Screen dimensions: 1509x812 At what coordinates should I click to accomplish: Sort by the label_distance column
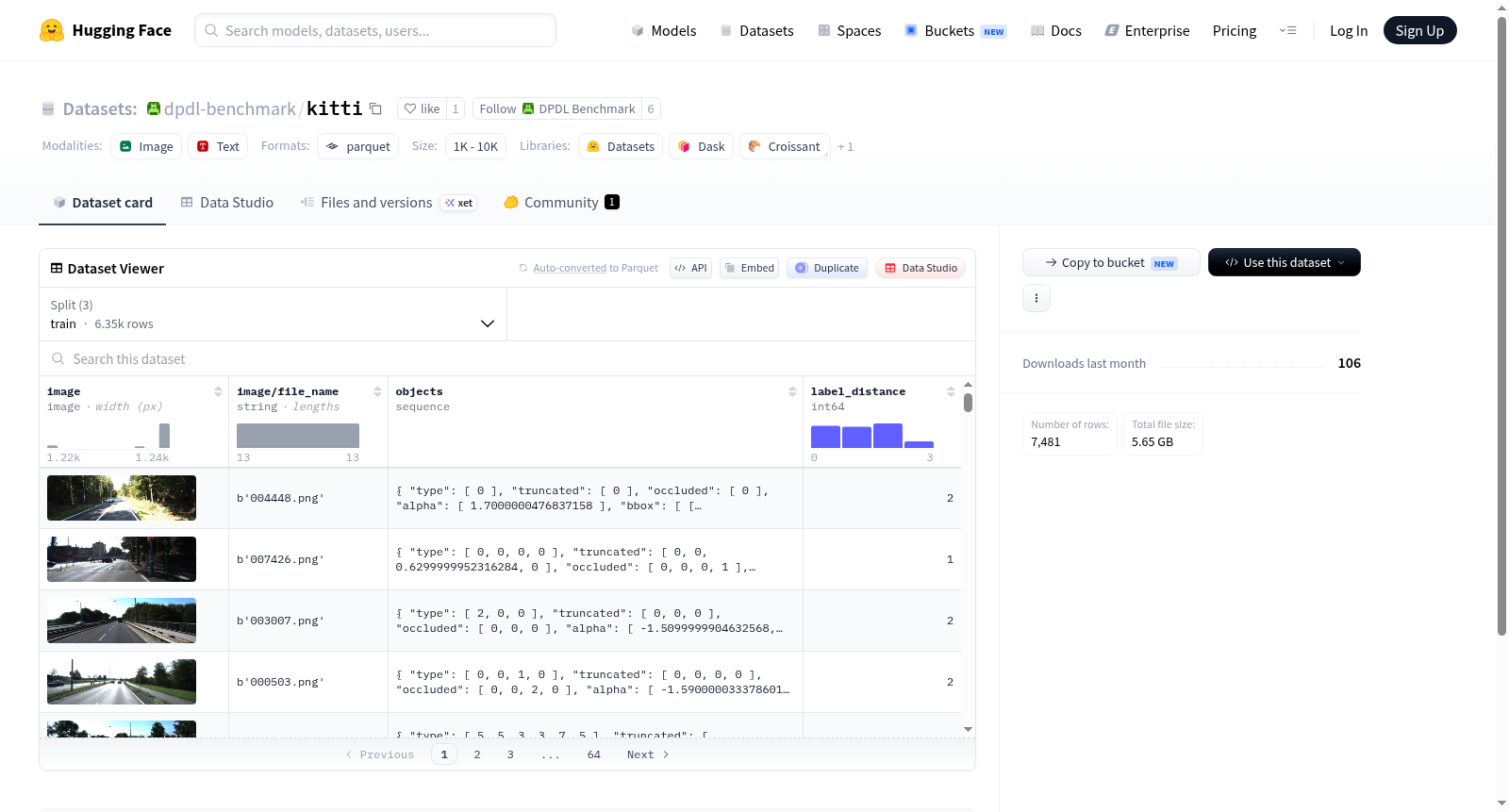pyautogui.click(x=951, y=391)
